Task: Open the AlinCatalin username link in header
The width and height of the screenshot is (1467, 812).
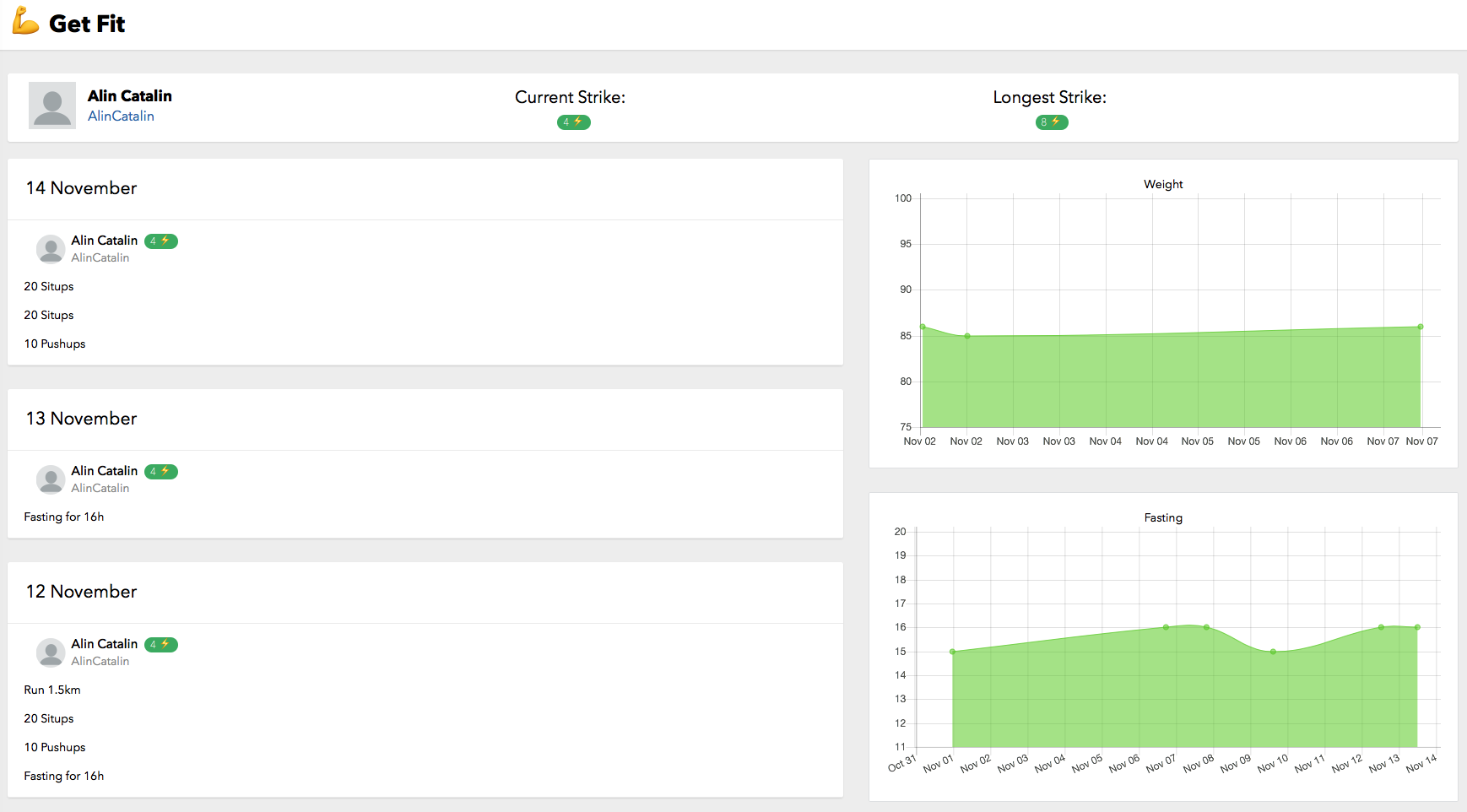Action: [x=121, y=116]
